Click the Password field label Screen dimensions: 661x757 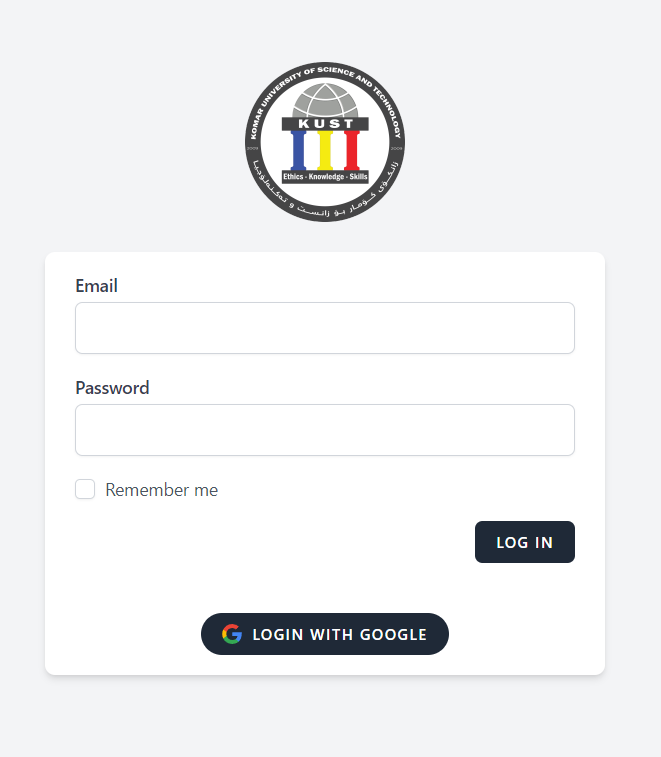(x=113, y=388)
